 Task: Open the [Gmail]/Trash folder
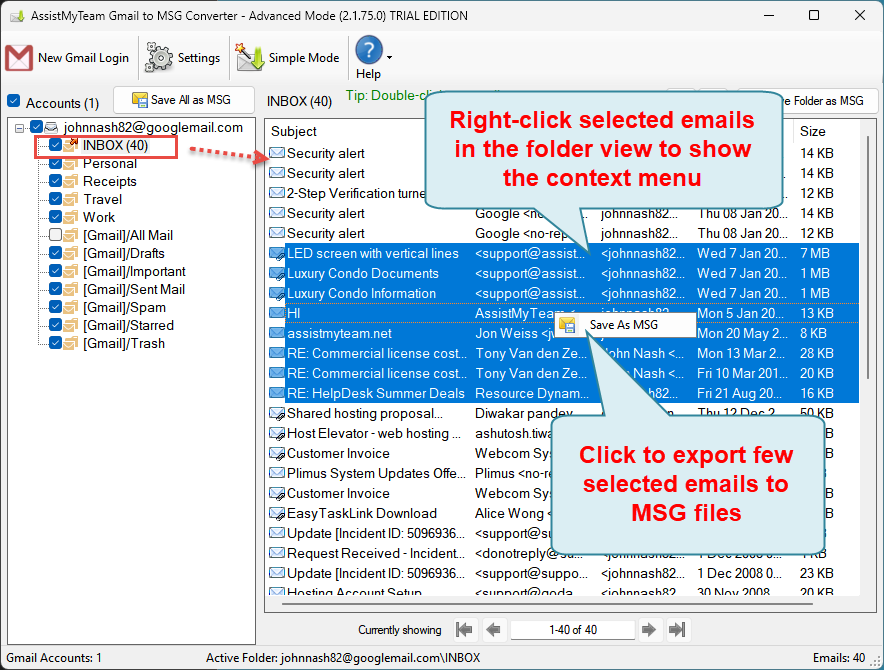point(124,344)
